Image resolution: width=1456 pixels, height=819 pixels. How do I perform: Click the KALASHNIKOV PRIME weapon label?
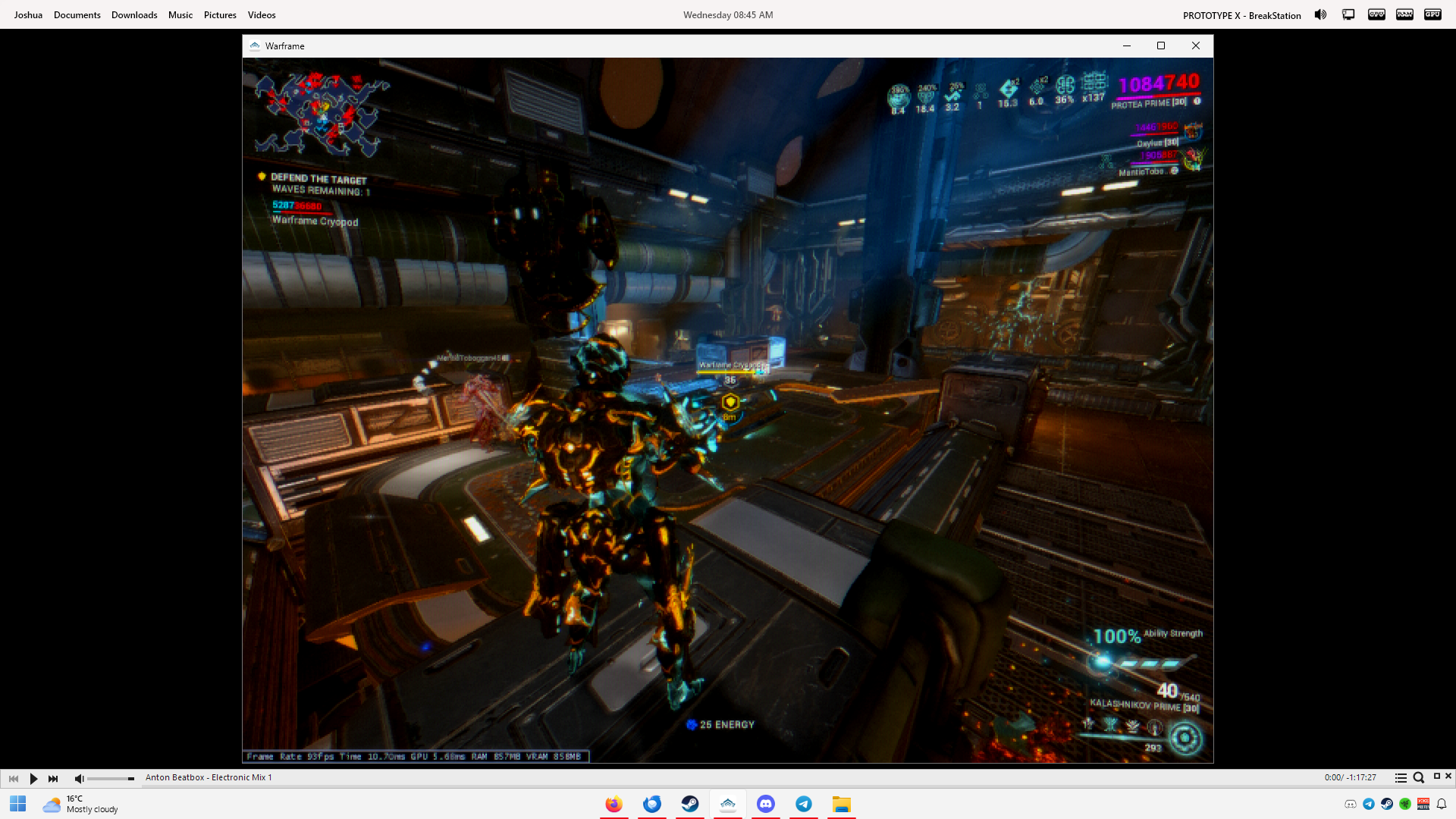click(1144, 705)
